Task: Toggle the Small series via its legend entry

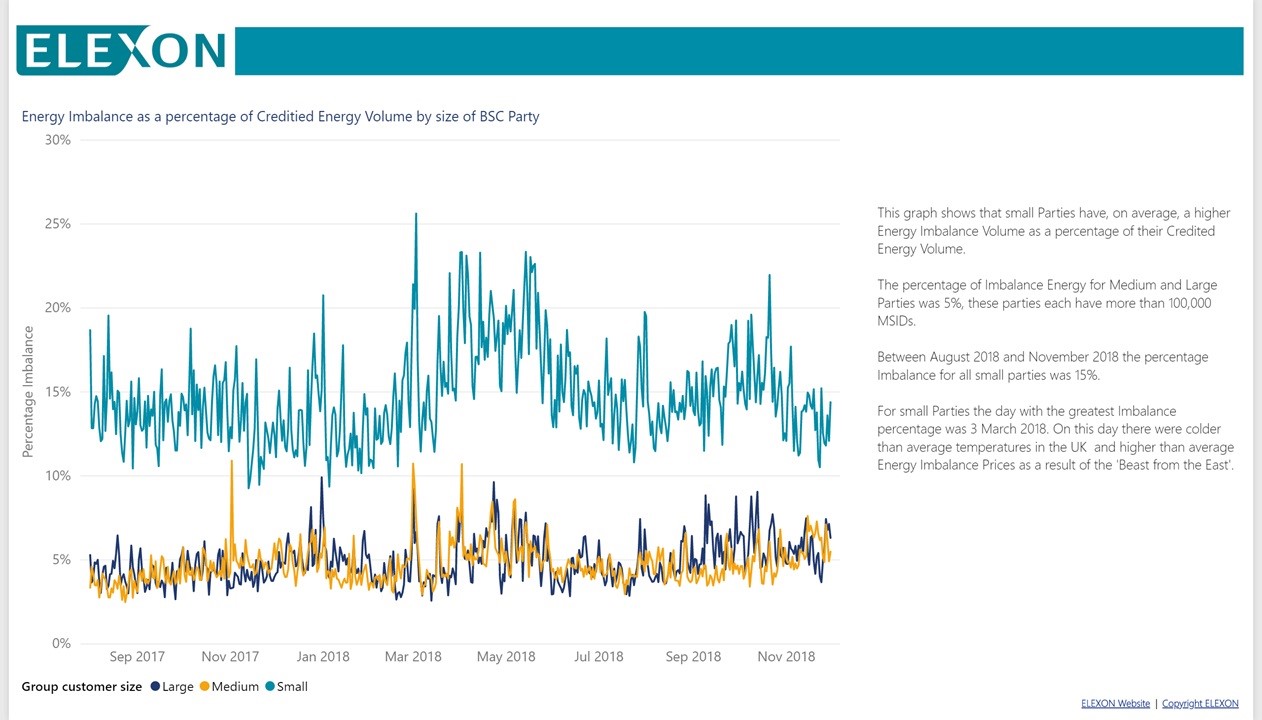Action: [294, 687]
